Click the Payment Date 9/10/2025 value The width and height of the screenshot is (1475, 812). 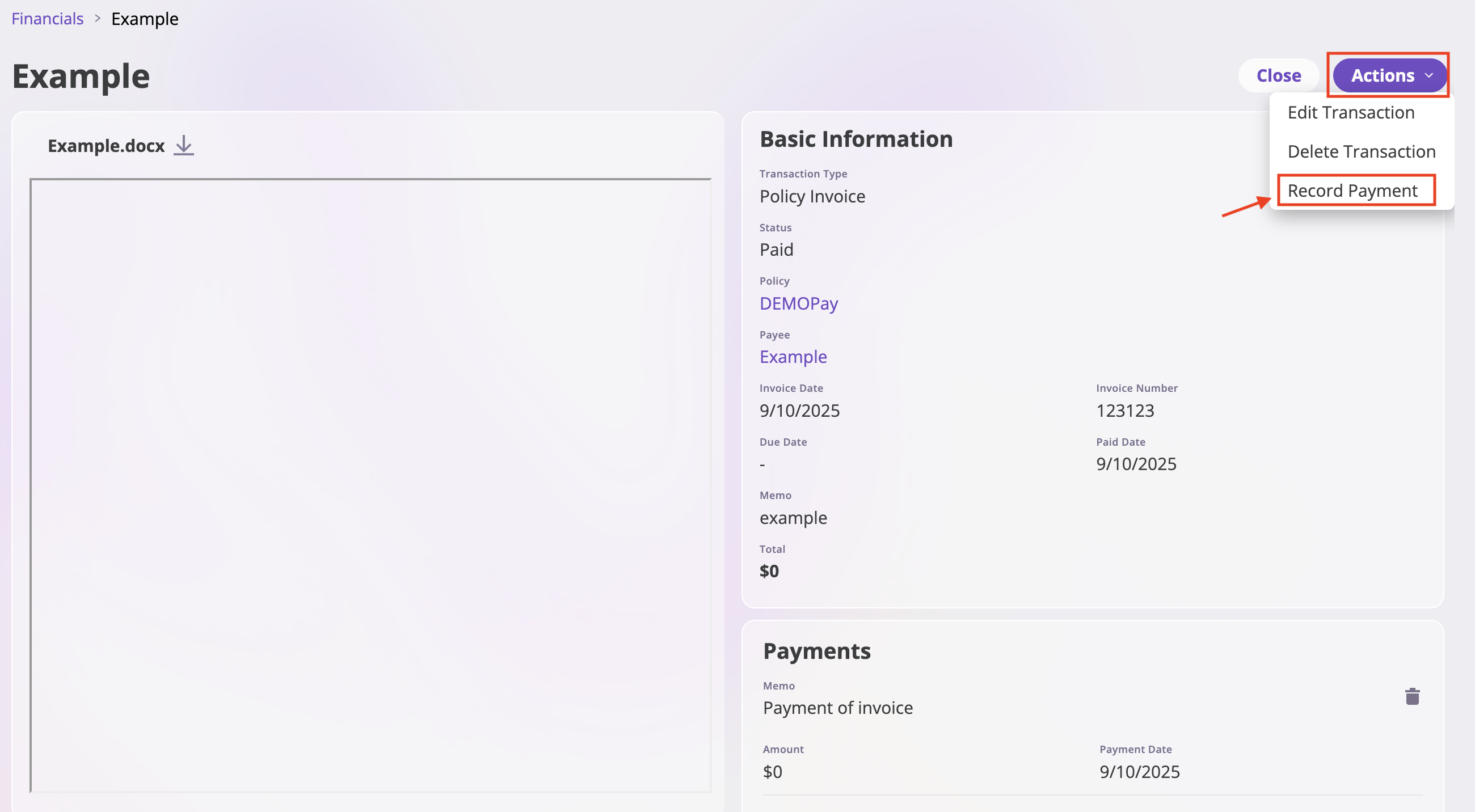[x=1139, y=771]
